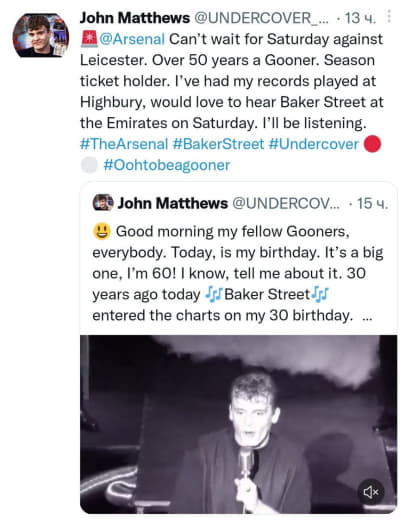Expand quoted tweet text at the ellipsis
410x520 pixels.
tap(367, 316)
